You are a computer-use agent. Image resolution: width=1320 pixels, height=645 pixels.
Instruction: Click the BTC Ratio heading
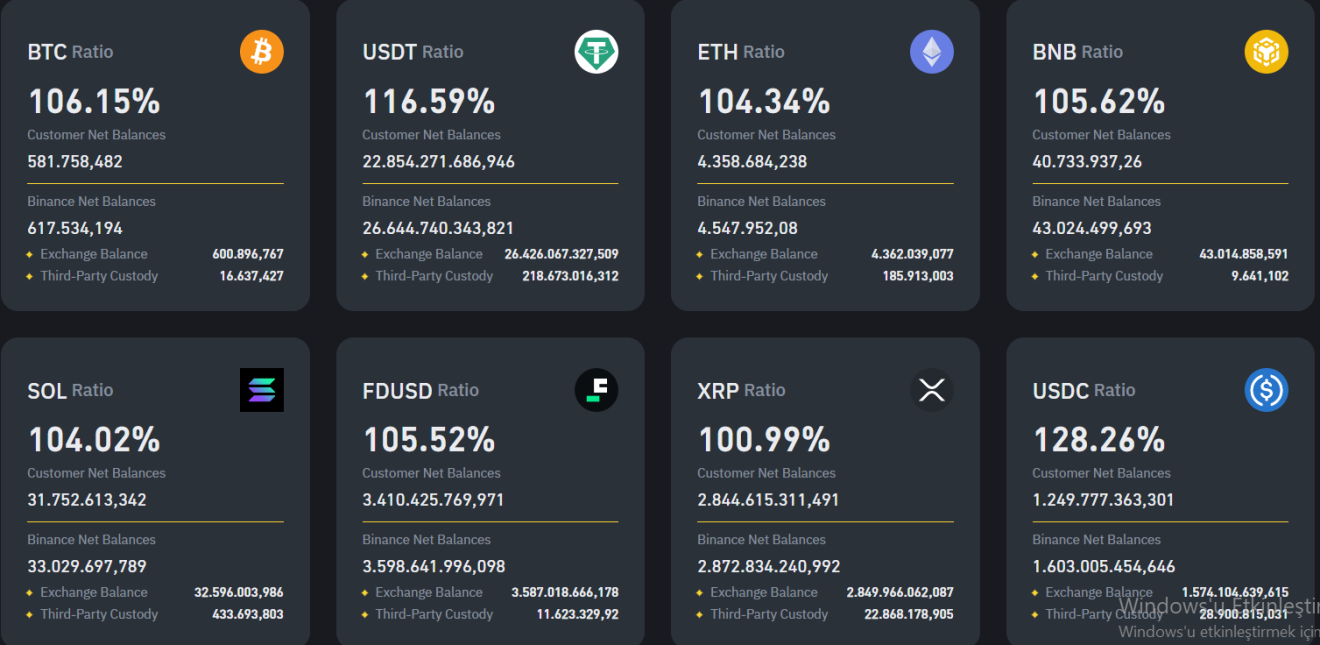click(x=70, y=52)
